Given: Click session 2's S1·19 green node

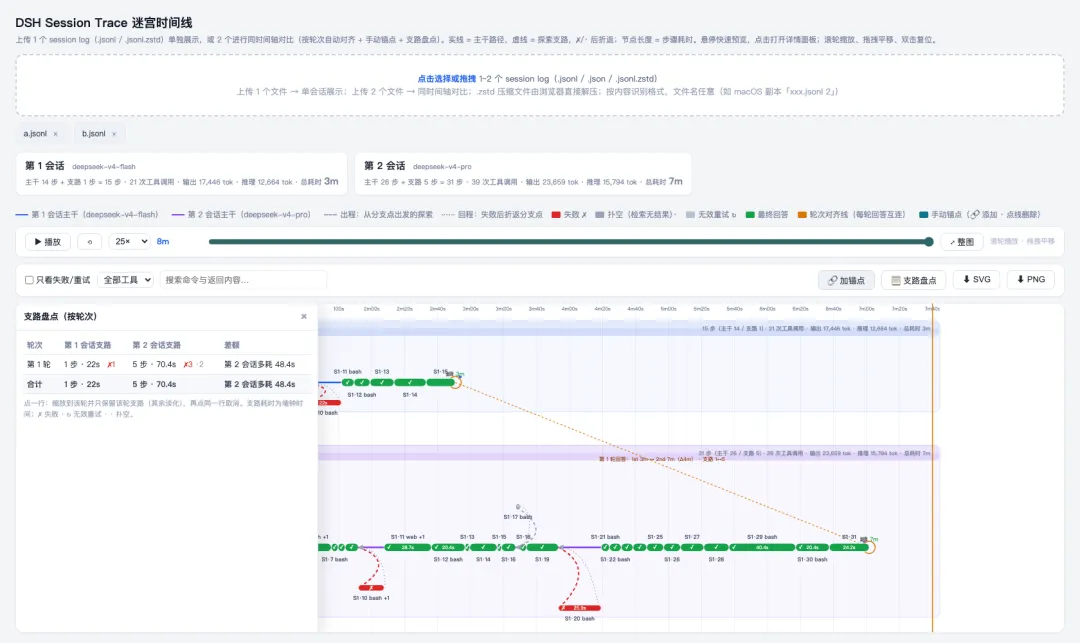Looking at the screenshot, I should point(542,547).
